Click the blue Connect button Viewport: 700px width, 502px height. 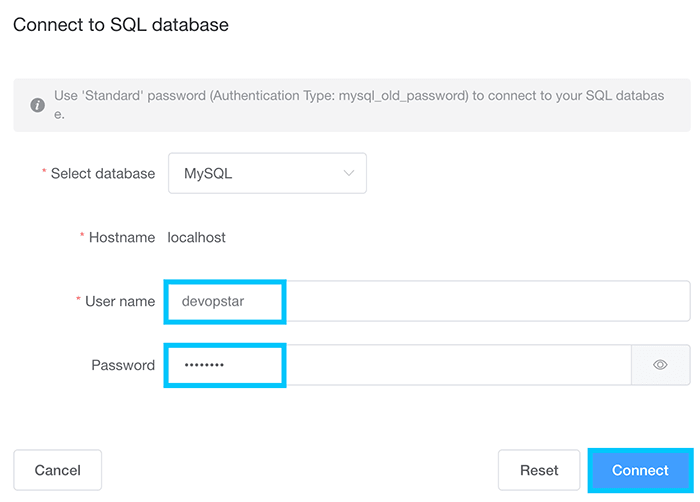point(640,470)
